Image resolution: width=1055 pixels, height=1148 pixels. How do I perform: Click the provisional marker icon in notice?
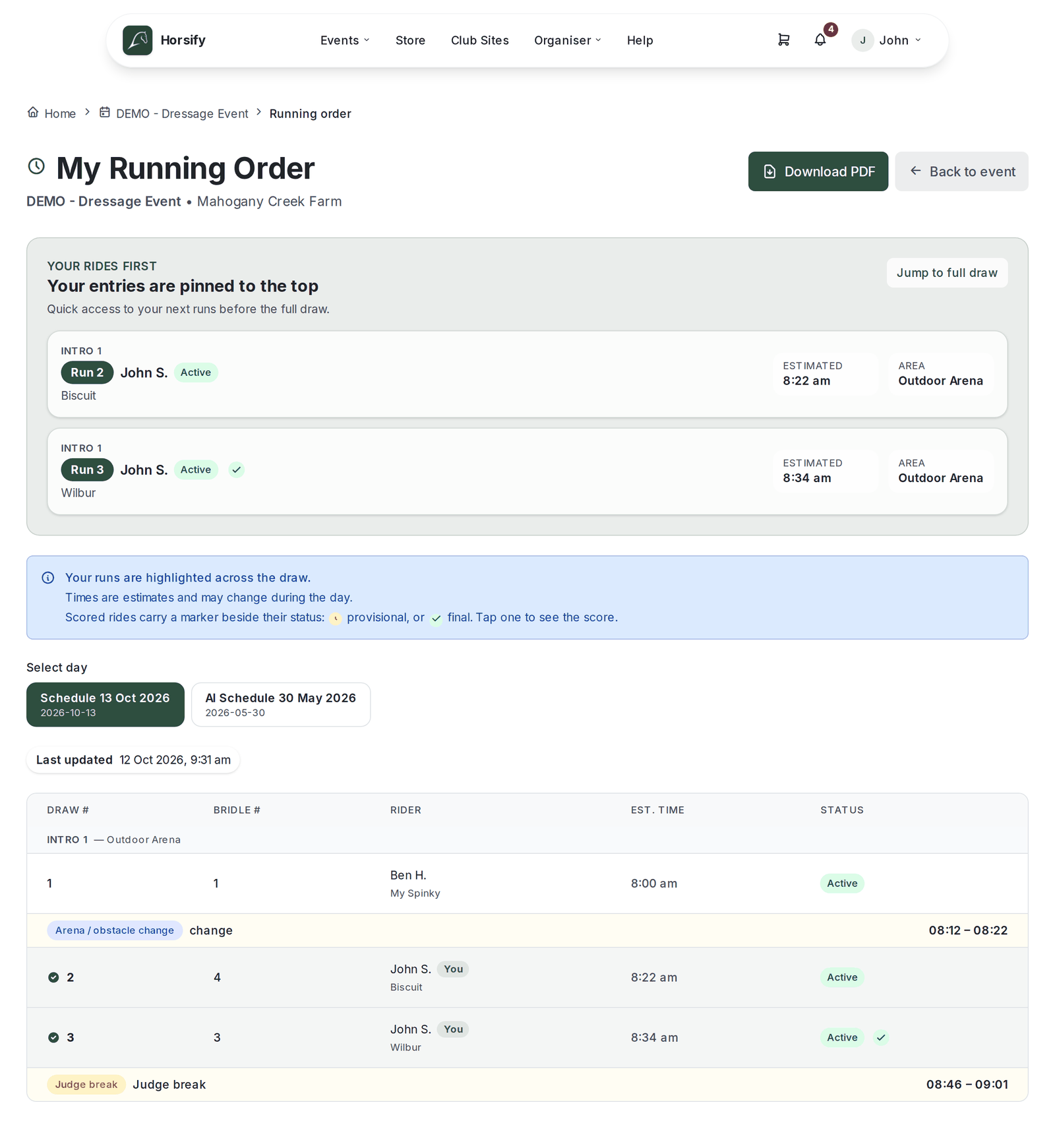pyautogui.click(x=336, y=619)
